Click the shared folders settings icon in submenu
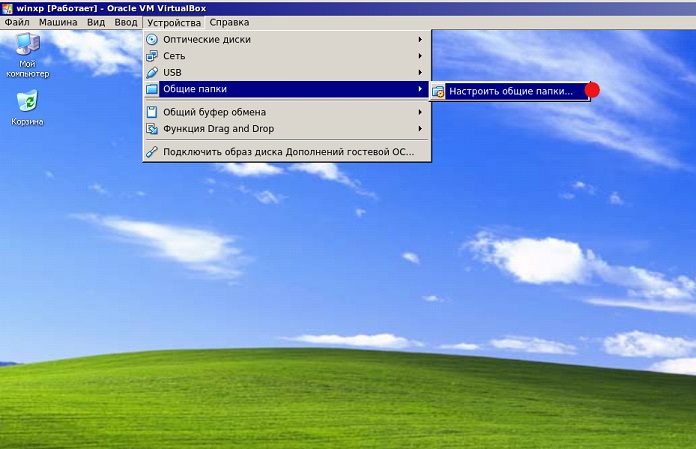This screenshot has width=696, height=449. click(x=438, y=91)
